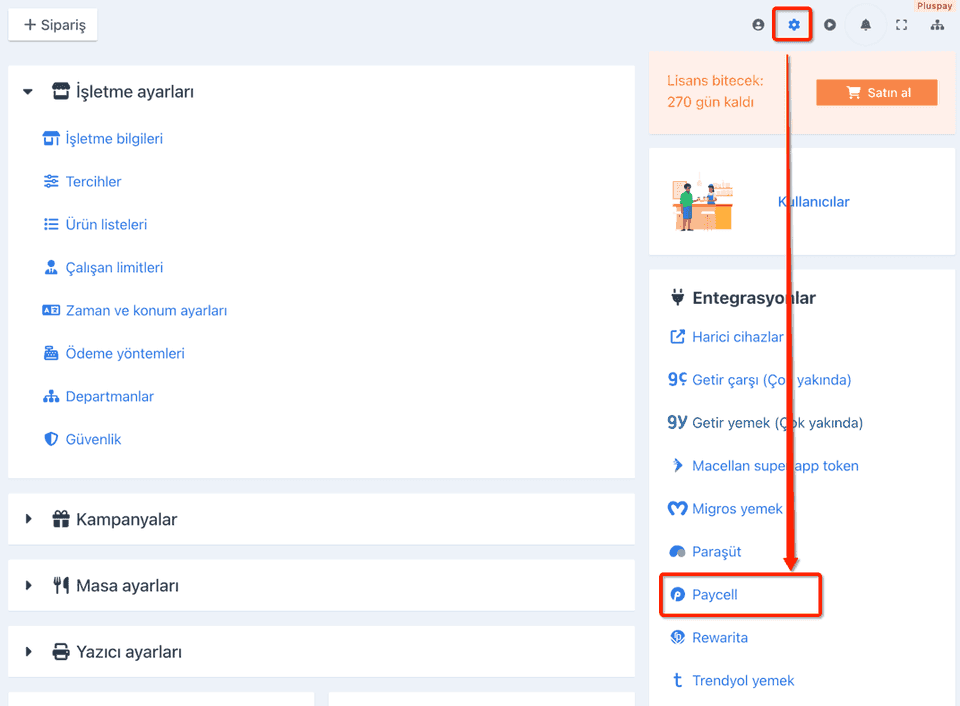Click the + Sipariş button
The height and width of the screenshot is (706, 960).
(53, 24)
